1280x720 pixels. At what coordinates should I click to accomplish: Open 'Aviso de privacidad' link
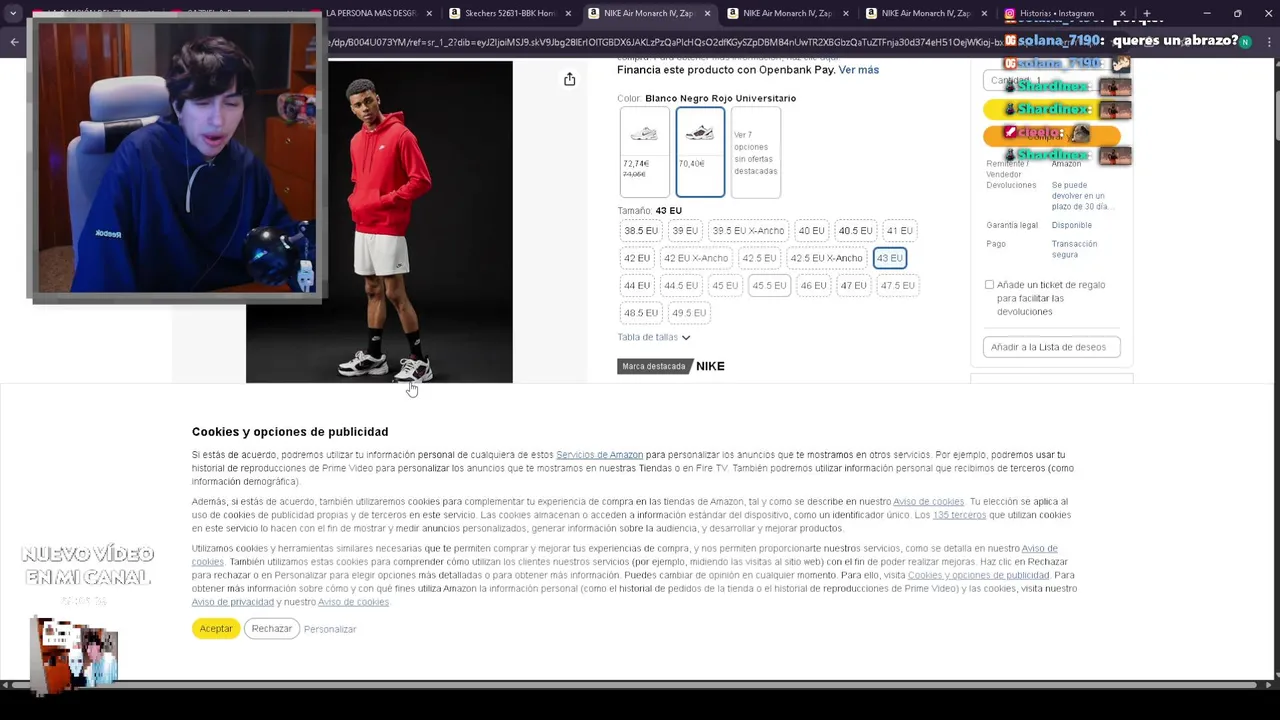232,602
